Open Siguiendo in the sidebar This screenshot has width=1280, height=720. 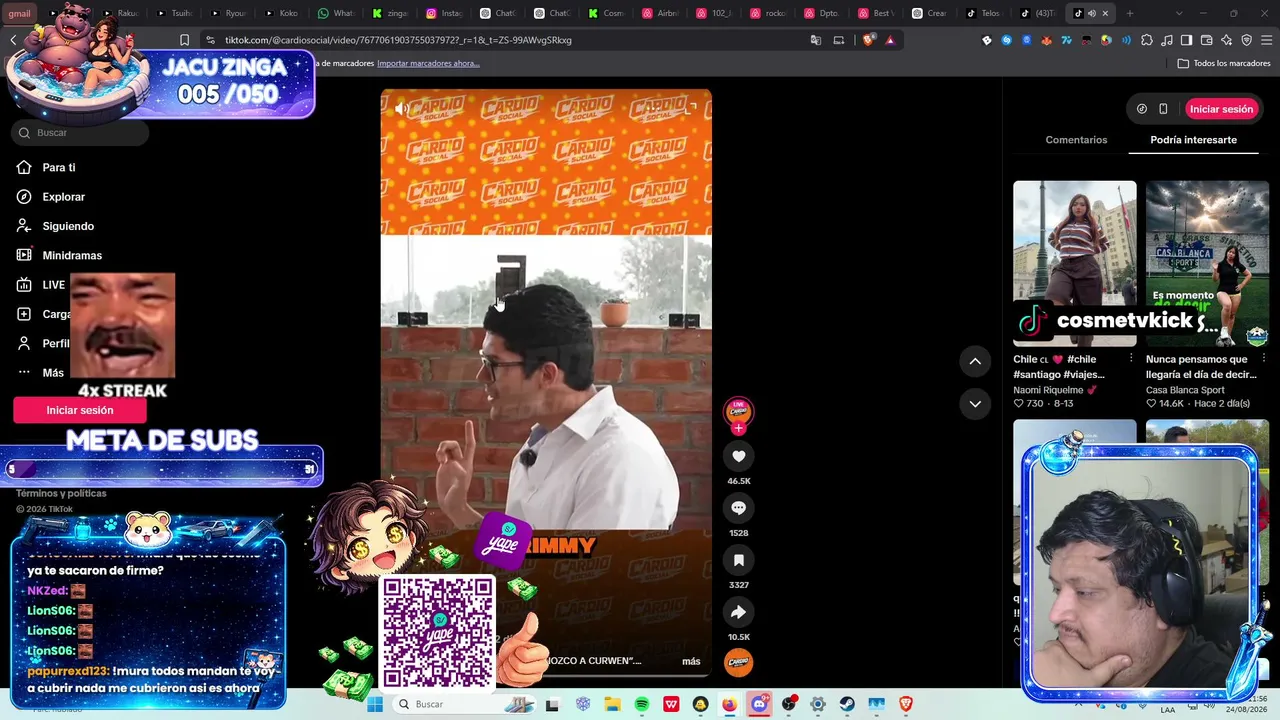tap(68, 226)
